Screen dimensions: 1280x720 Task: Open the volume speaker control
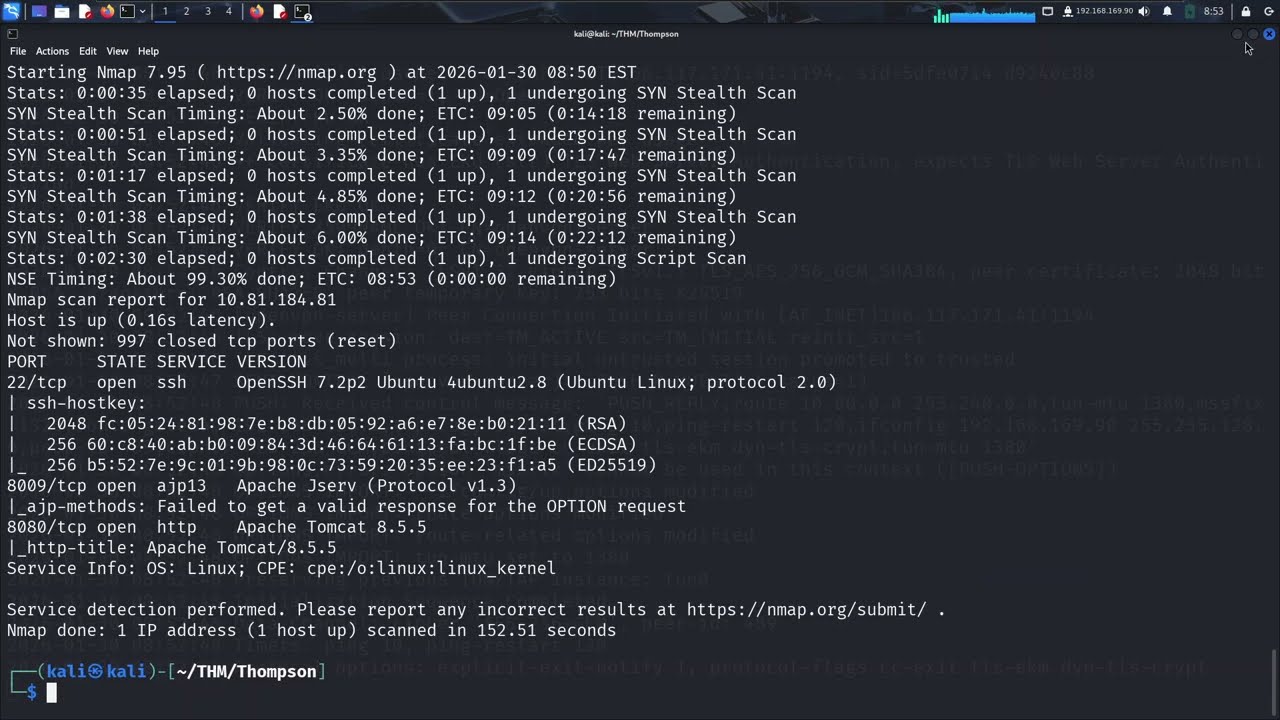pyautogui.click(x=1144, y=11)
